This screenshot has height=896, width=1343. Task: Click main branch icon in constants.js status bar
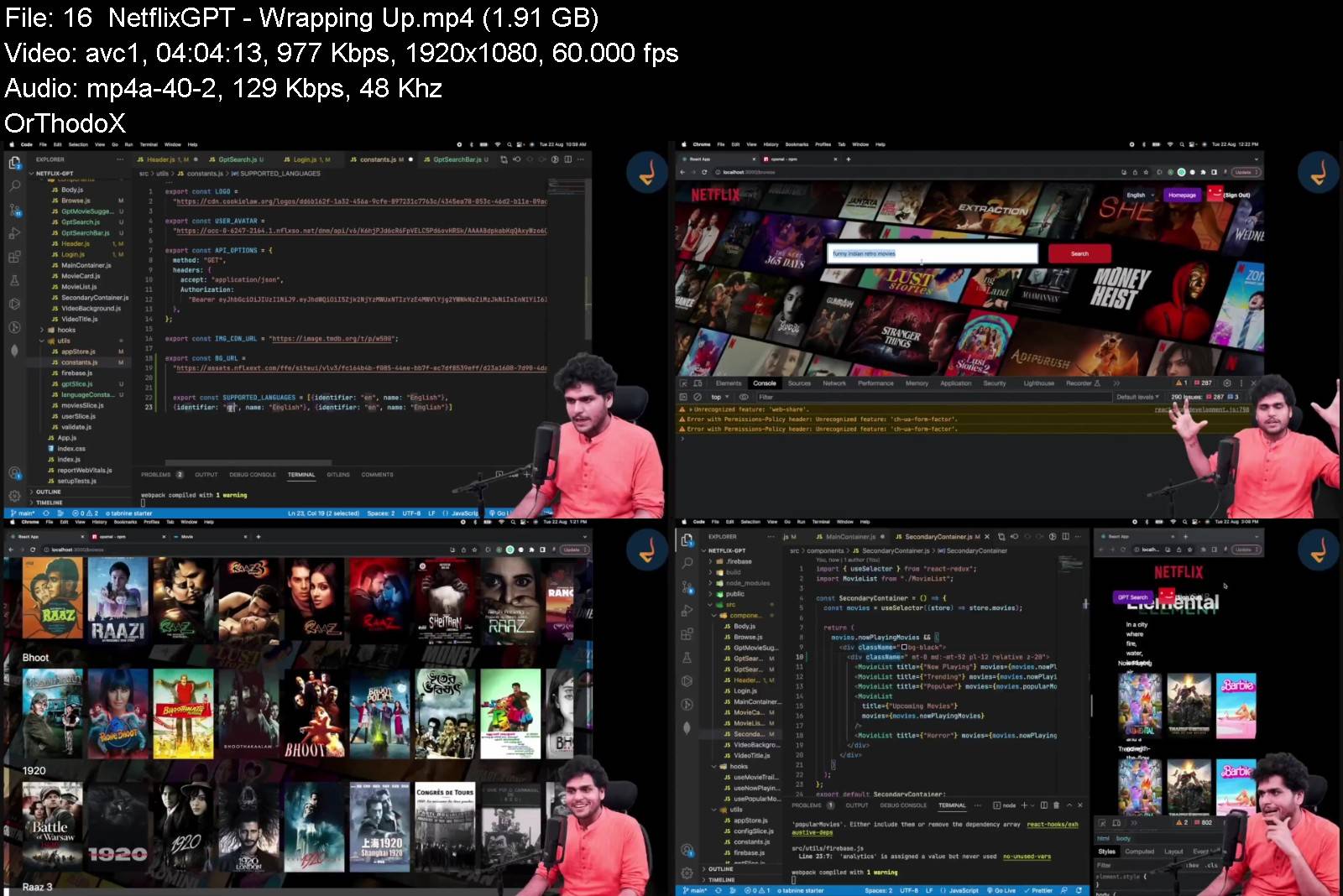tap(24, 513)
